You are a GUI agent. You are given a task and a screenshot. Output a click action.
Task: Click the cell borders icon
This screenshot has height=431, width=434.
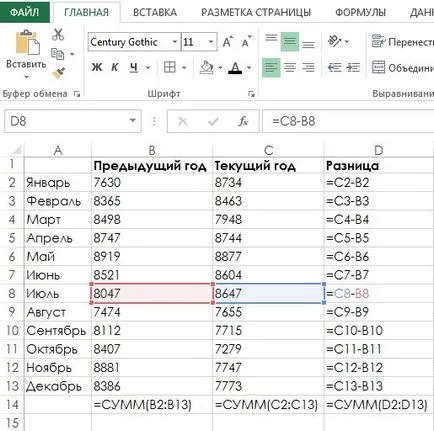coord(169,68)
